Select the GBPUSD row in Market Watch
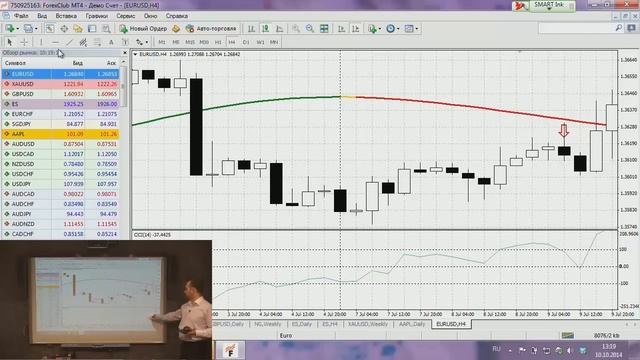The image size is (640, 360). 61,94
